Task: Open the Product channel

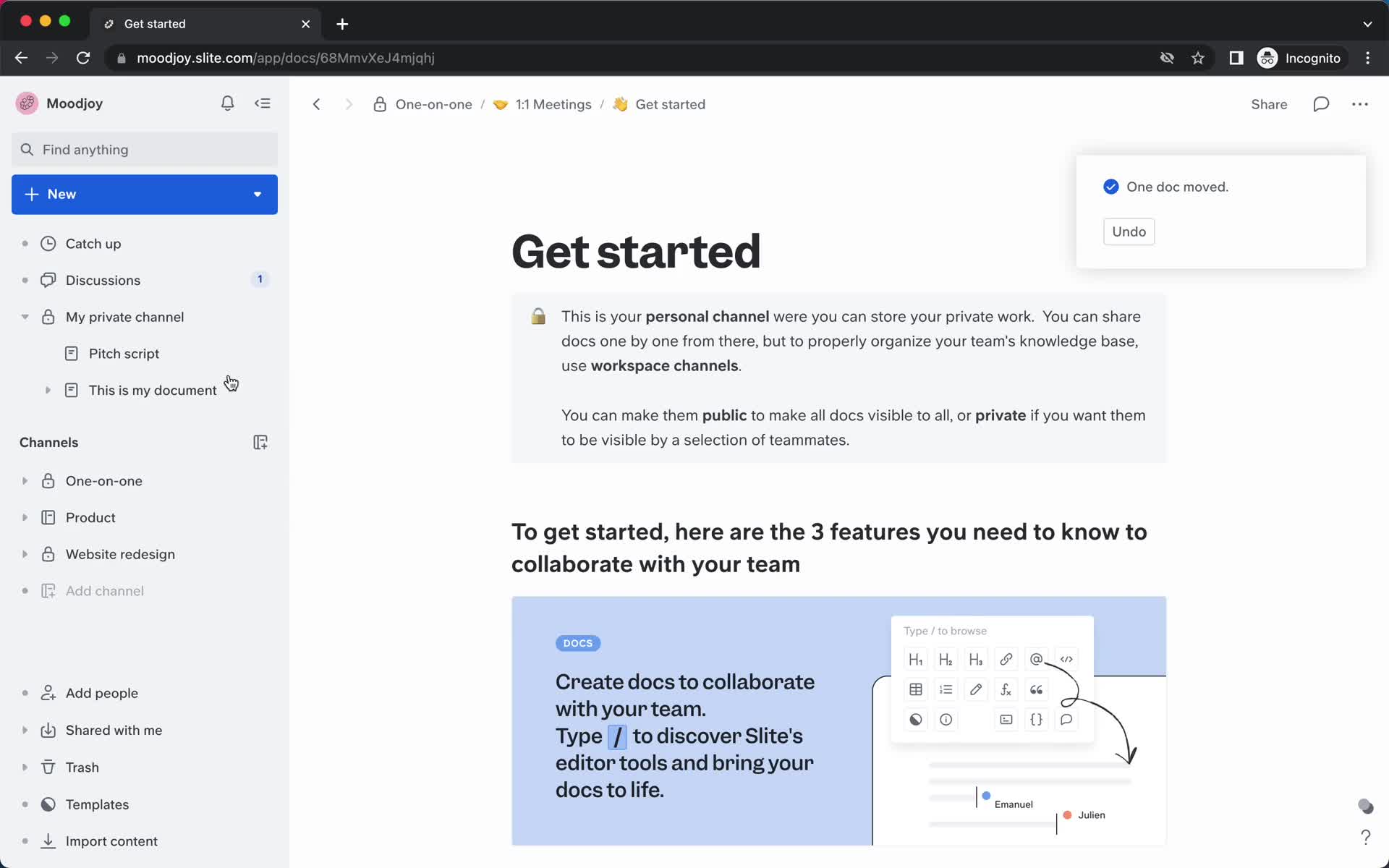Action: click(x=90, y=517)
